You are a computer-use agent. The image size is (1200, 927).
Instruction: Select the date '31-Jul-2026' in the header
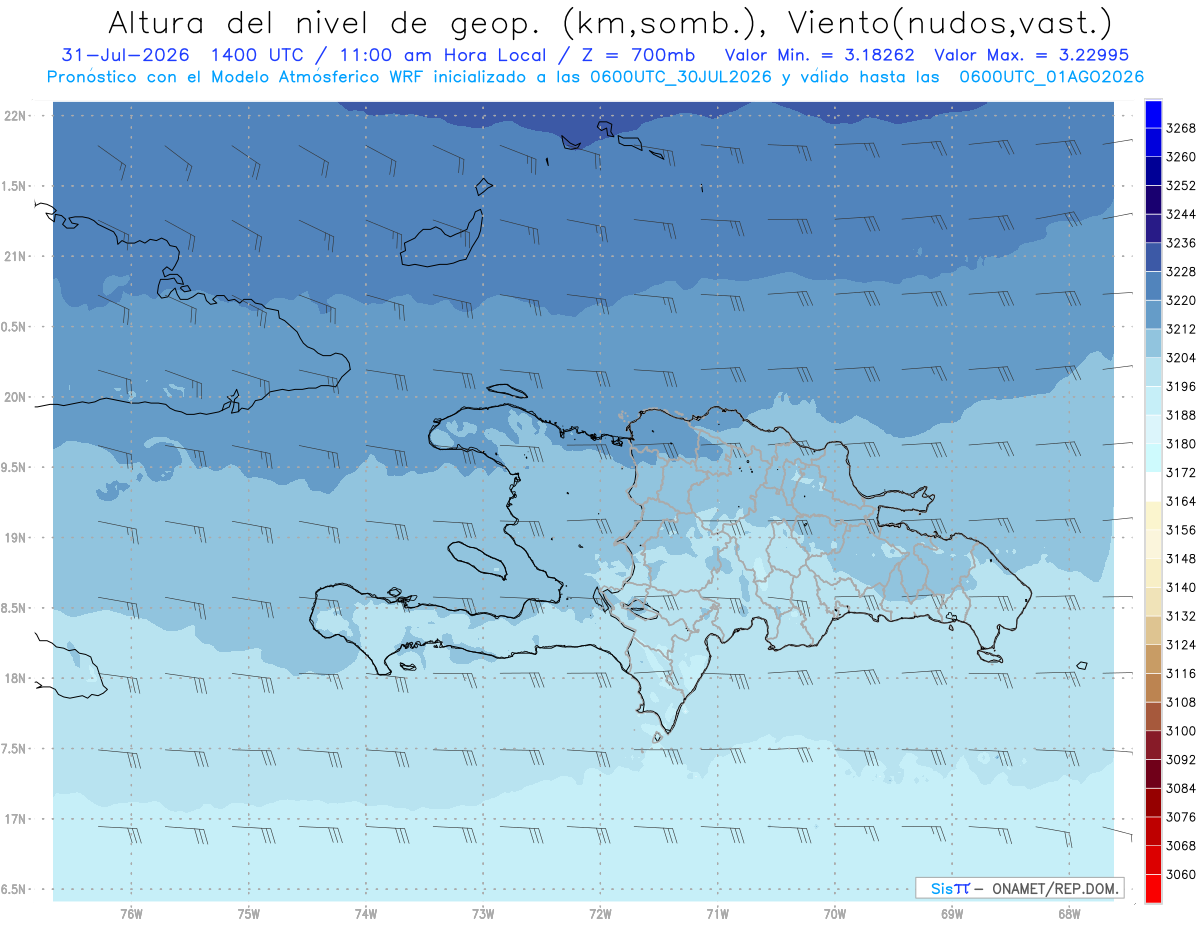(x=126, y=56)
